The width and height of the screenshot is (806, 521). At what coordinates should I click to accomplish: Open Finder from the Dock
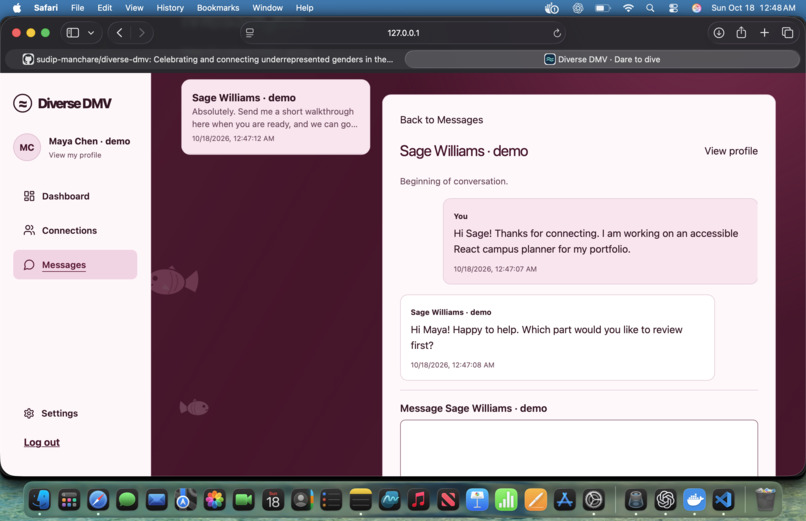pos(40,499)
